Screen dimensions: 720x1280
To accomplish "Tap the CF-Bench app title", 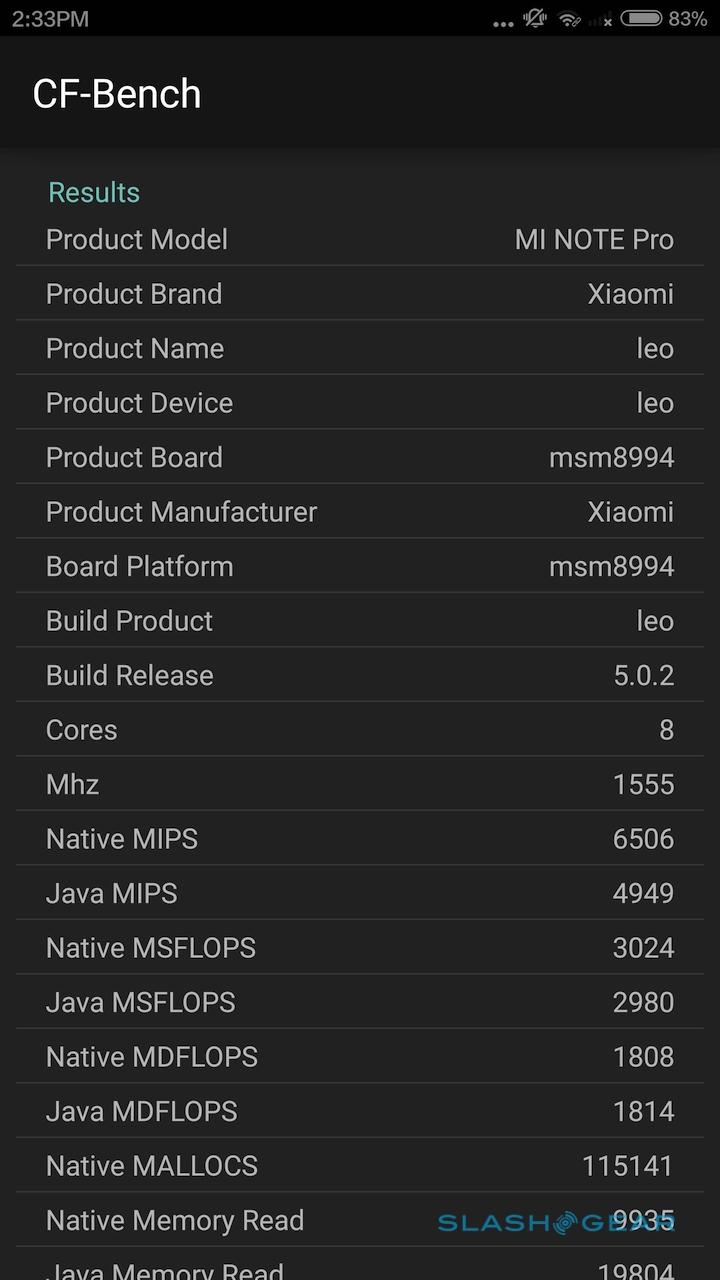I will [x=117, y=94].
